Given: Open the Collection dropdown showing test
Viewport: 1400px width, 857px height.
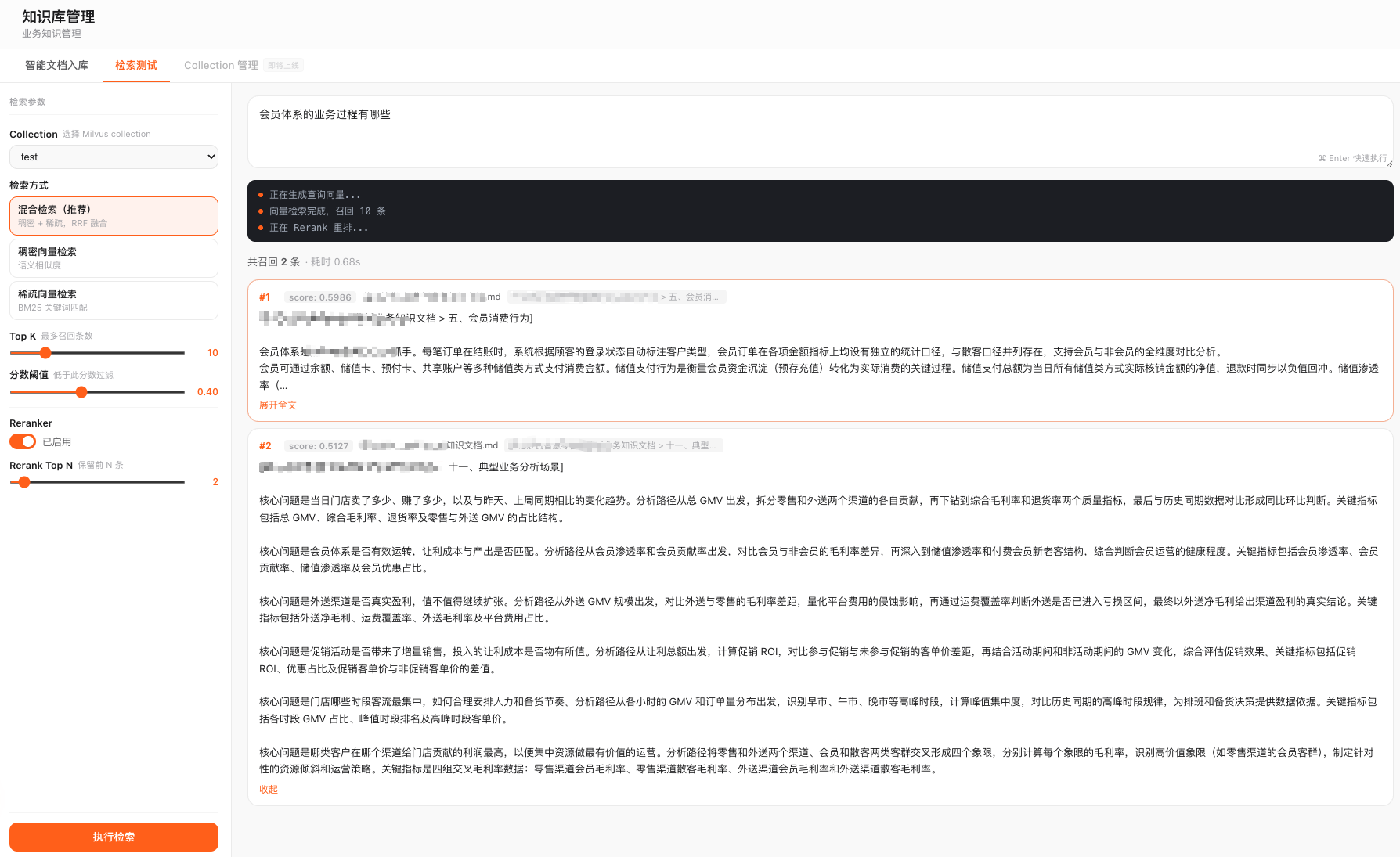Looking at the screenshot, I should 114,157.
